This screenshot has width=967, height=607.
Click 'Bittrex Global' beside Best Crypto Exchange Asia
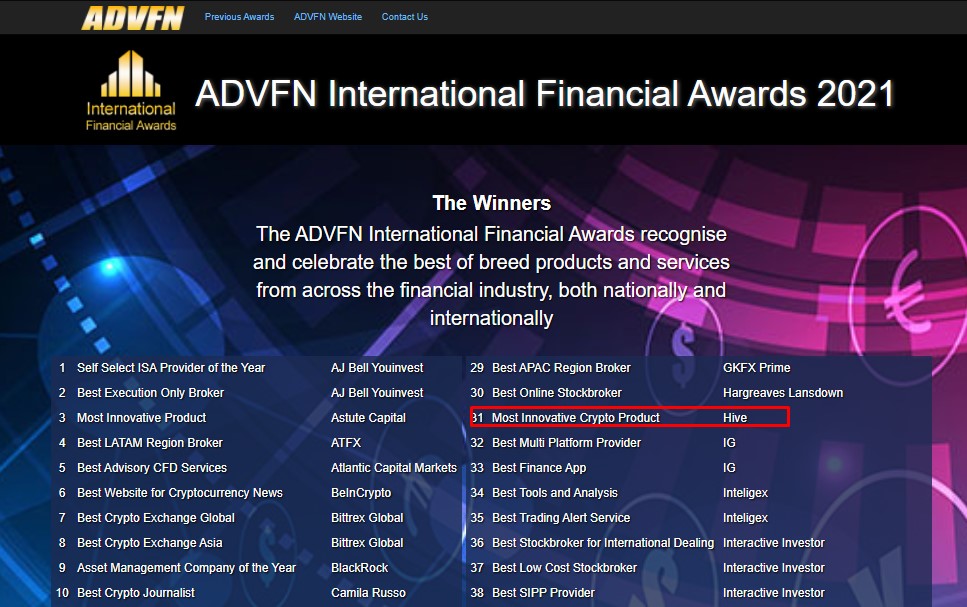point(367,543)
